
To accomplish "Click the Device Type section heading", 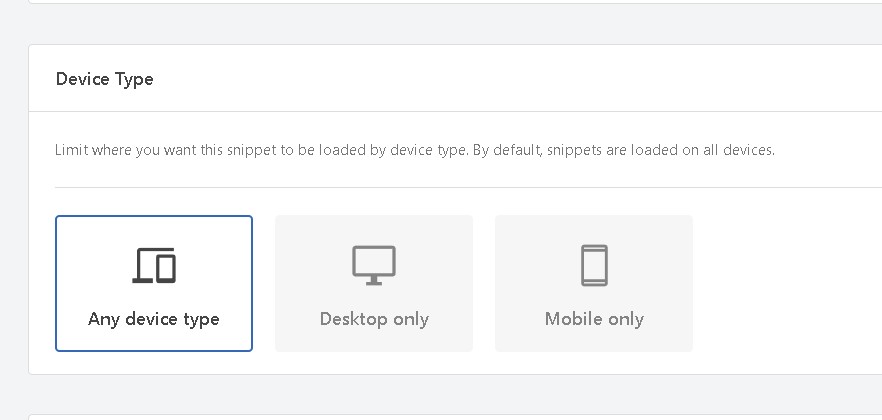I will tap(105, 79).
